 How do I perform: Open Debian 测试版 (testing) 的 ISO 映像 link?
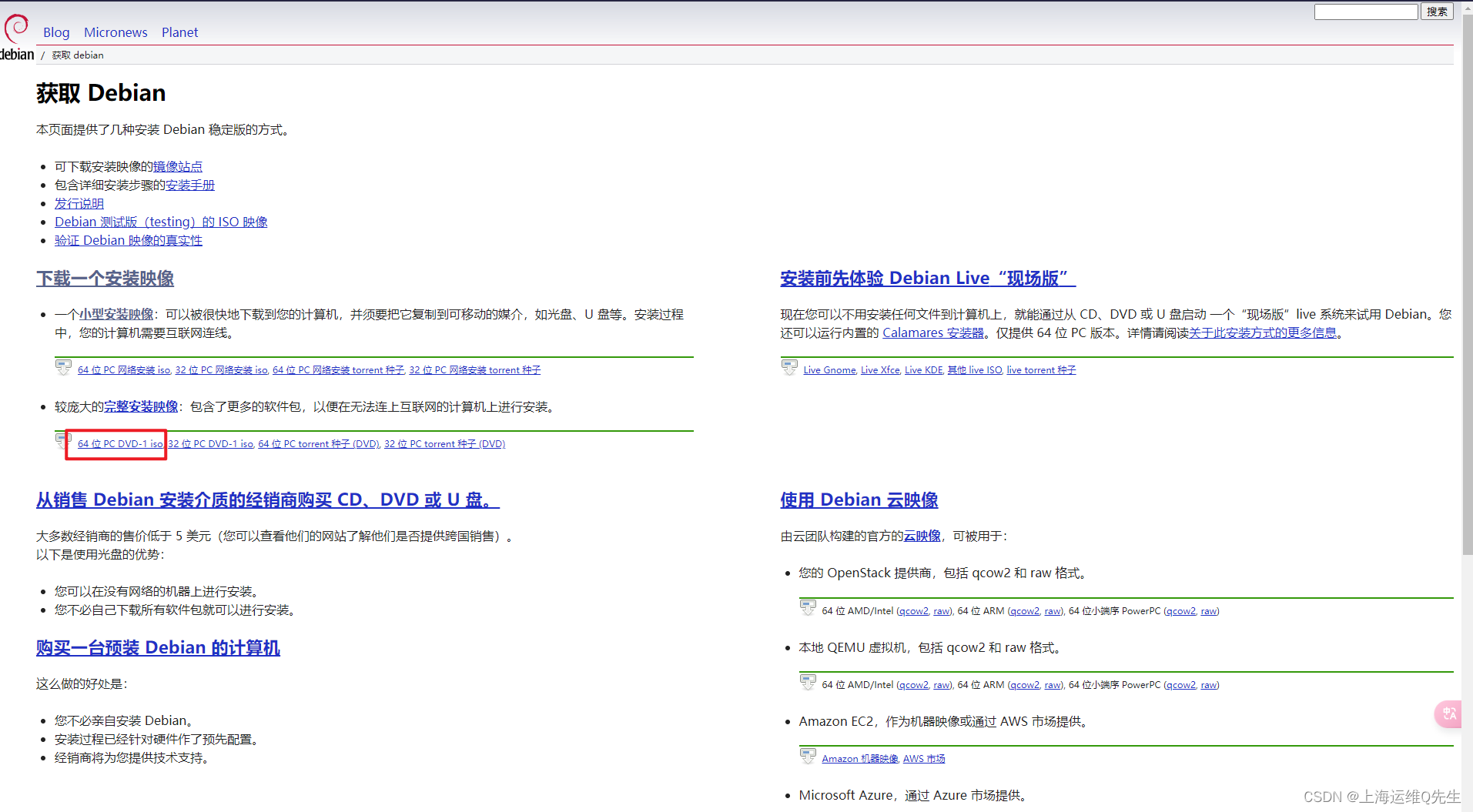coord(161,222)
